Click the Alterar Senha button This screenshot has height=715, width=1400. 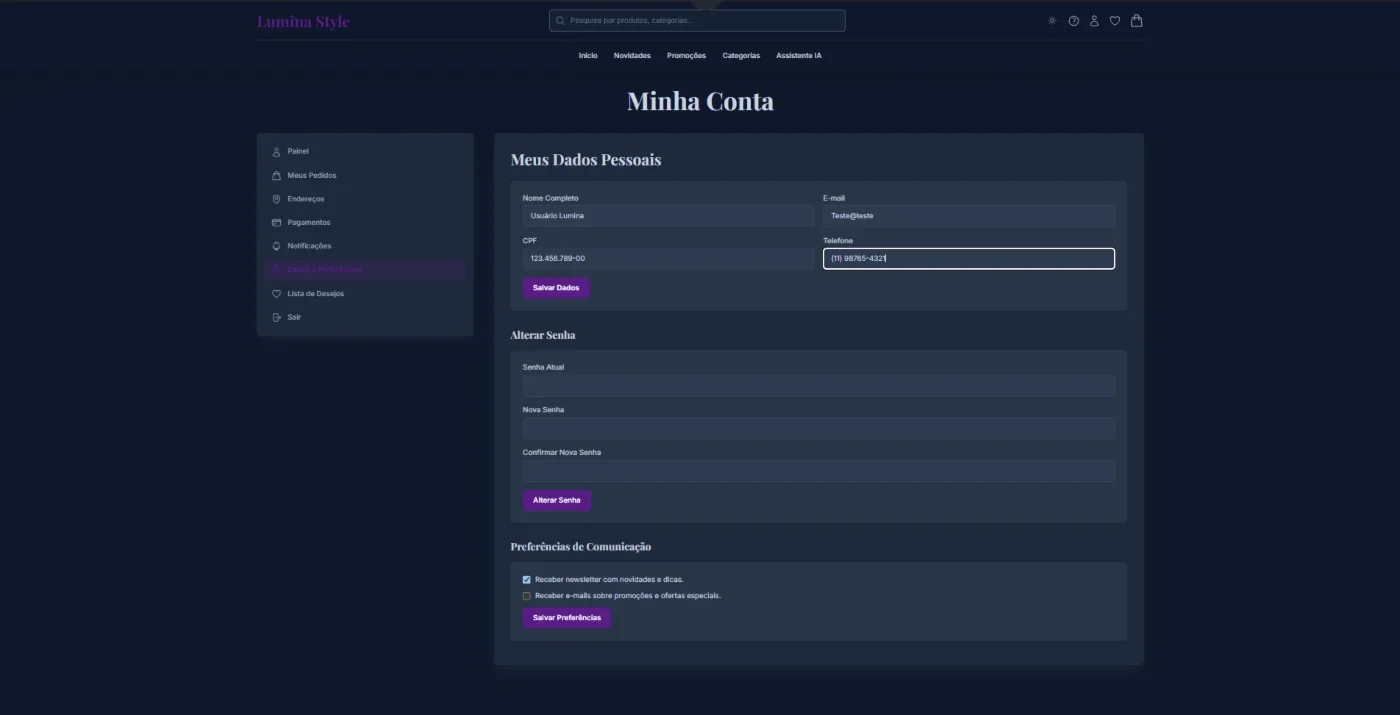tap(556, 500)
